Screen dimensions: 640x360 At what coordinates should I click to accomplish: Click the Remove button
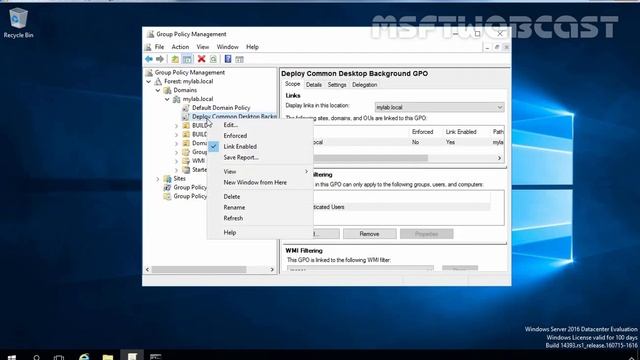point(369,234)
